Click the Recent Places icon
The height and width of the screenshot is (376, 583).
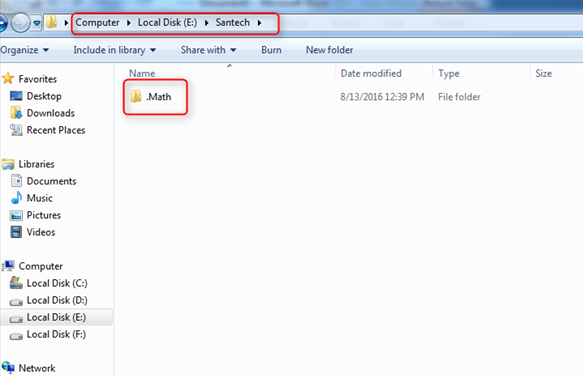16,130
